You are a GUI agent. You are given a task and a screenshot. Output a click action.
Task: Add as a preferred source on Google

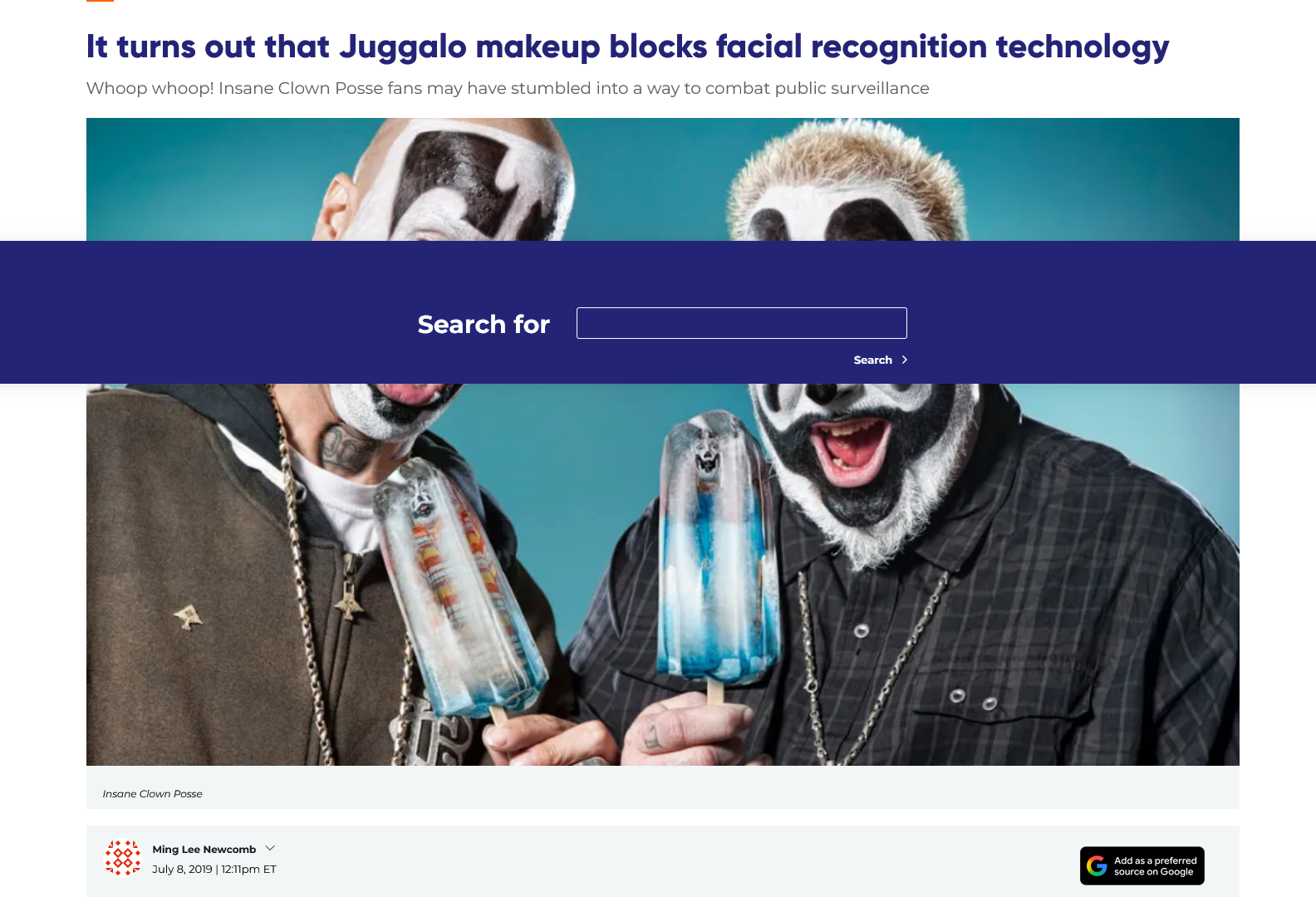[x=1142, y=866]
